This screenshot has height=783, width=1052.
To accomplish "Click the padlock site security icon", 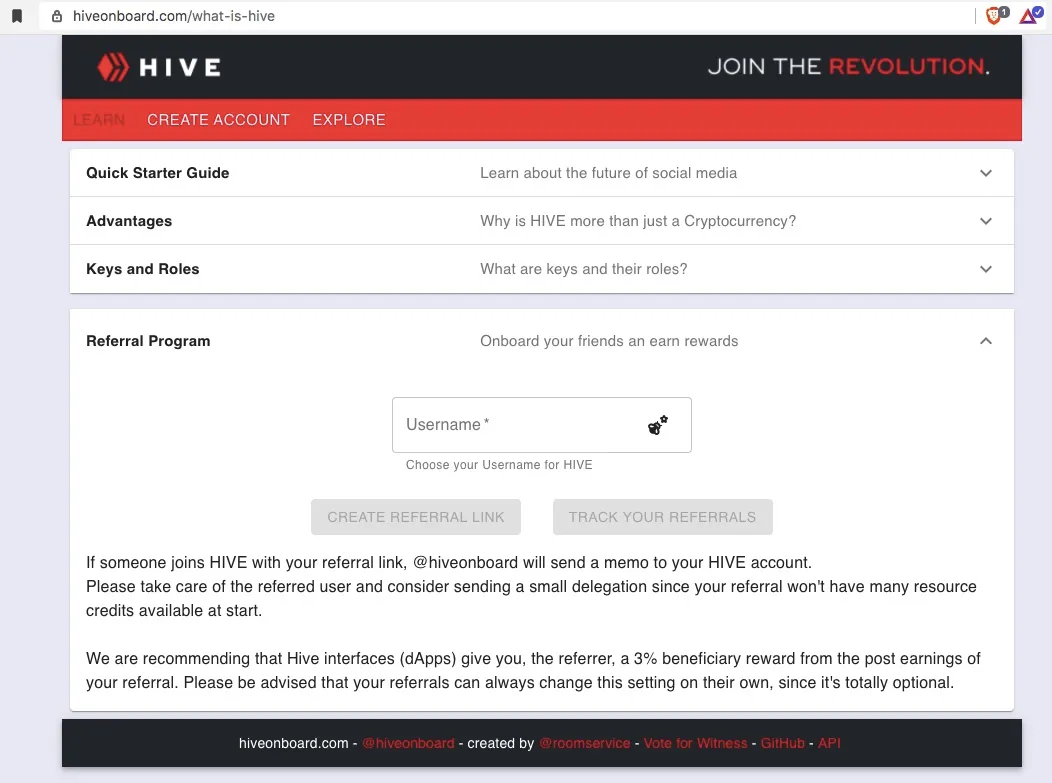I will pos(57,16).
